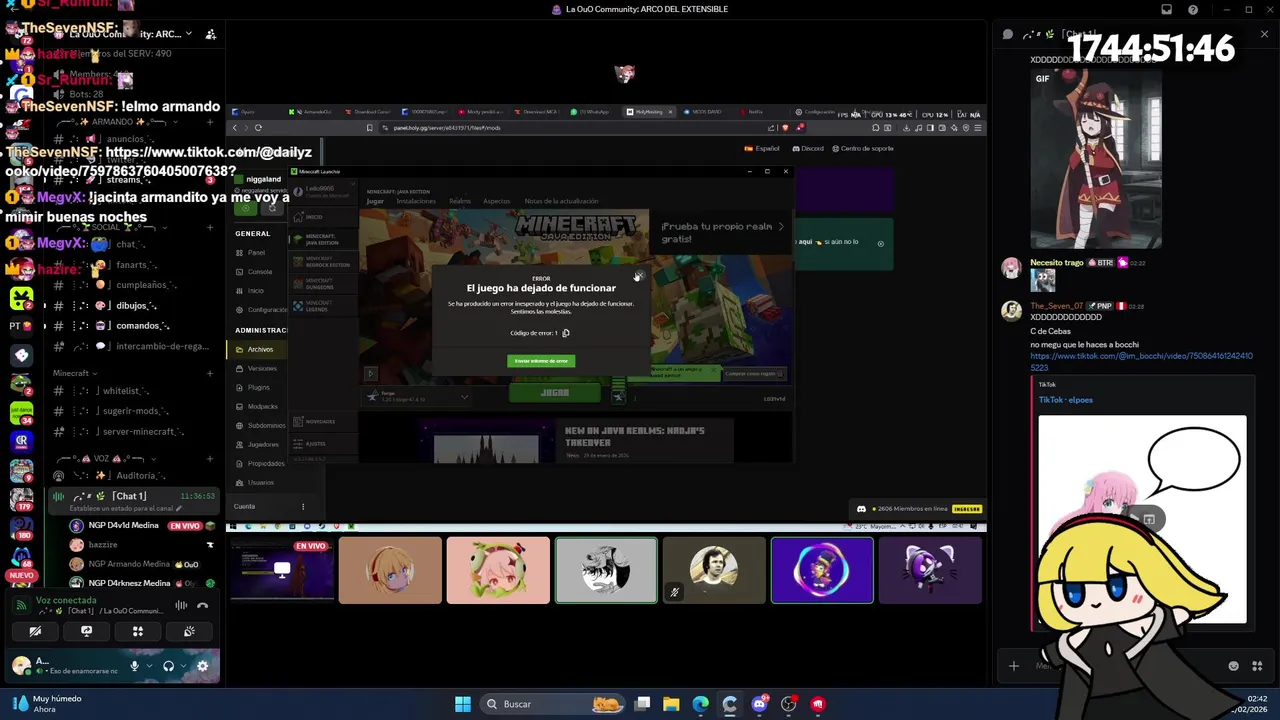The image size is (1280, 720).
Task: Open the intercambio-de-rega channel
Action: [135, 346]
